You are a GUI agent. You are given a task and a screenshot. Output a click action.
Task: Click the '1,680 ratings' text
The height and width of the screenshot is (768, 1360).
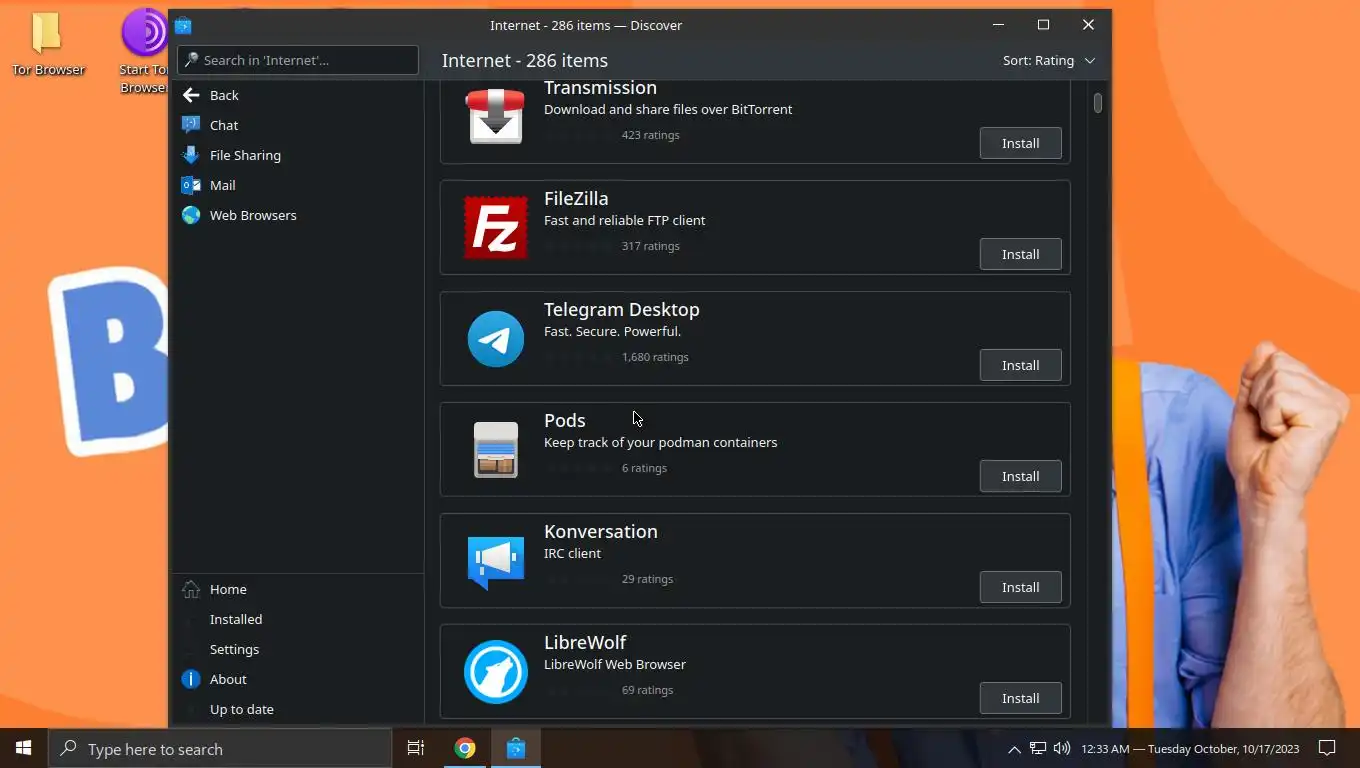coord(655,357)
